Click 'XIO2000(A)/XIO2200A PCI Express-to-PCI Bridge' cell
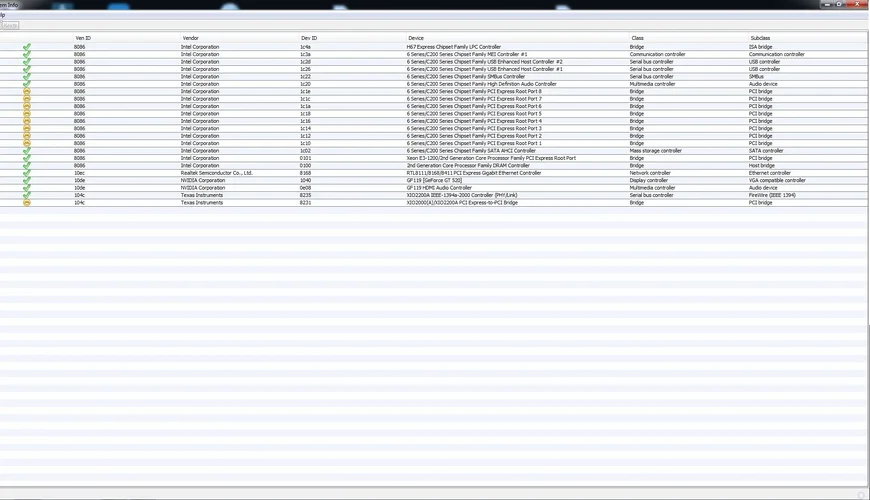Screen dimensions: 870x500 pos(462,203)
